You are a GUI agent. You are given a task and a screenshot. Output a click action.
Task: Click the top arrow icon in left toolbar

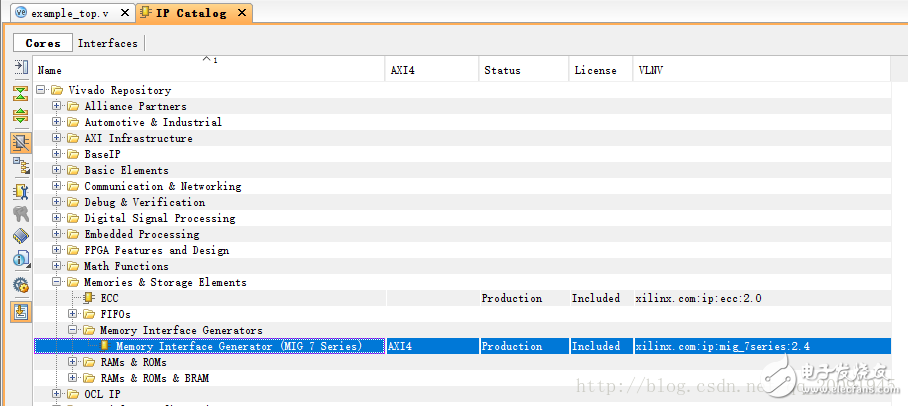(20, 68)
